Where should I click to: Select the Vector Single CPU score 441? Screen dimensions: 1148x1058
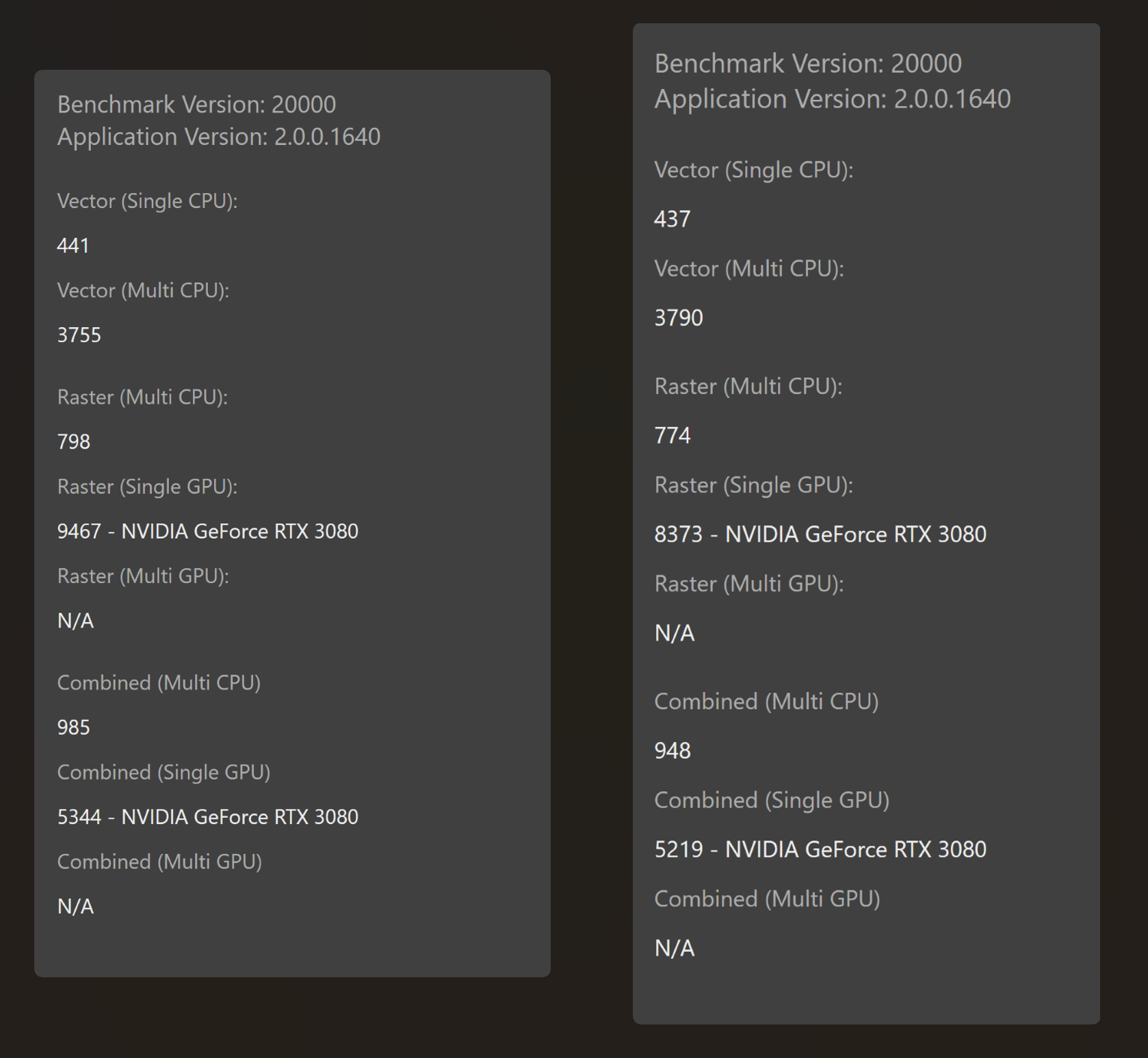pos(73,246)
